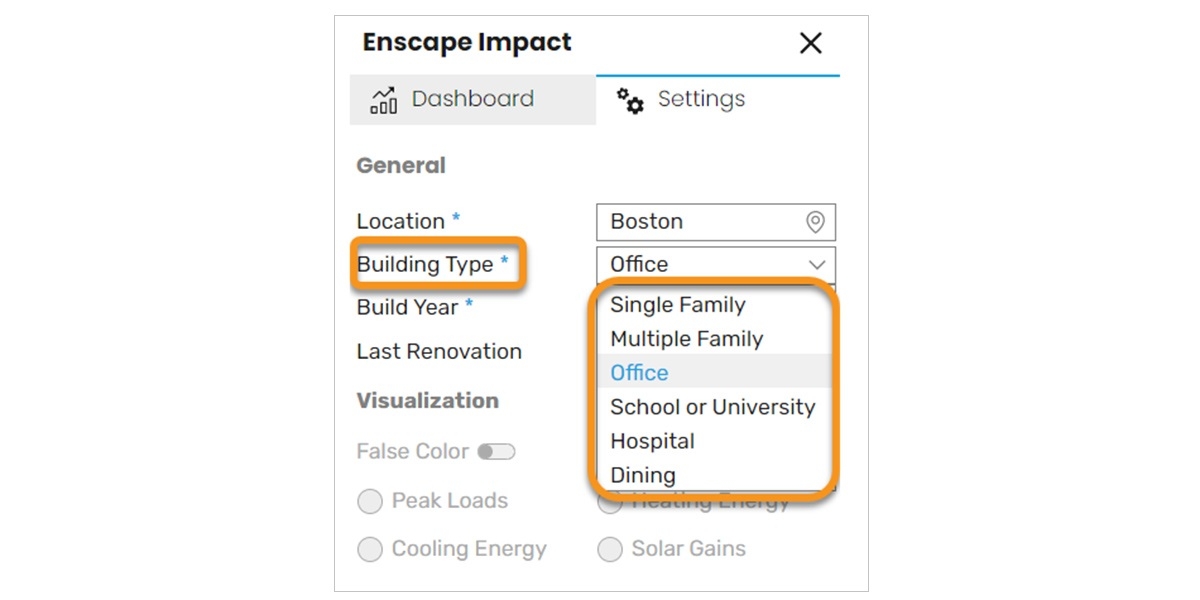Switch to the Settings tab
Image resolution: width=1200 pixels, height=600 pixels.
700,99
